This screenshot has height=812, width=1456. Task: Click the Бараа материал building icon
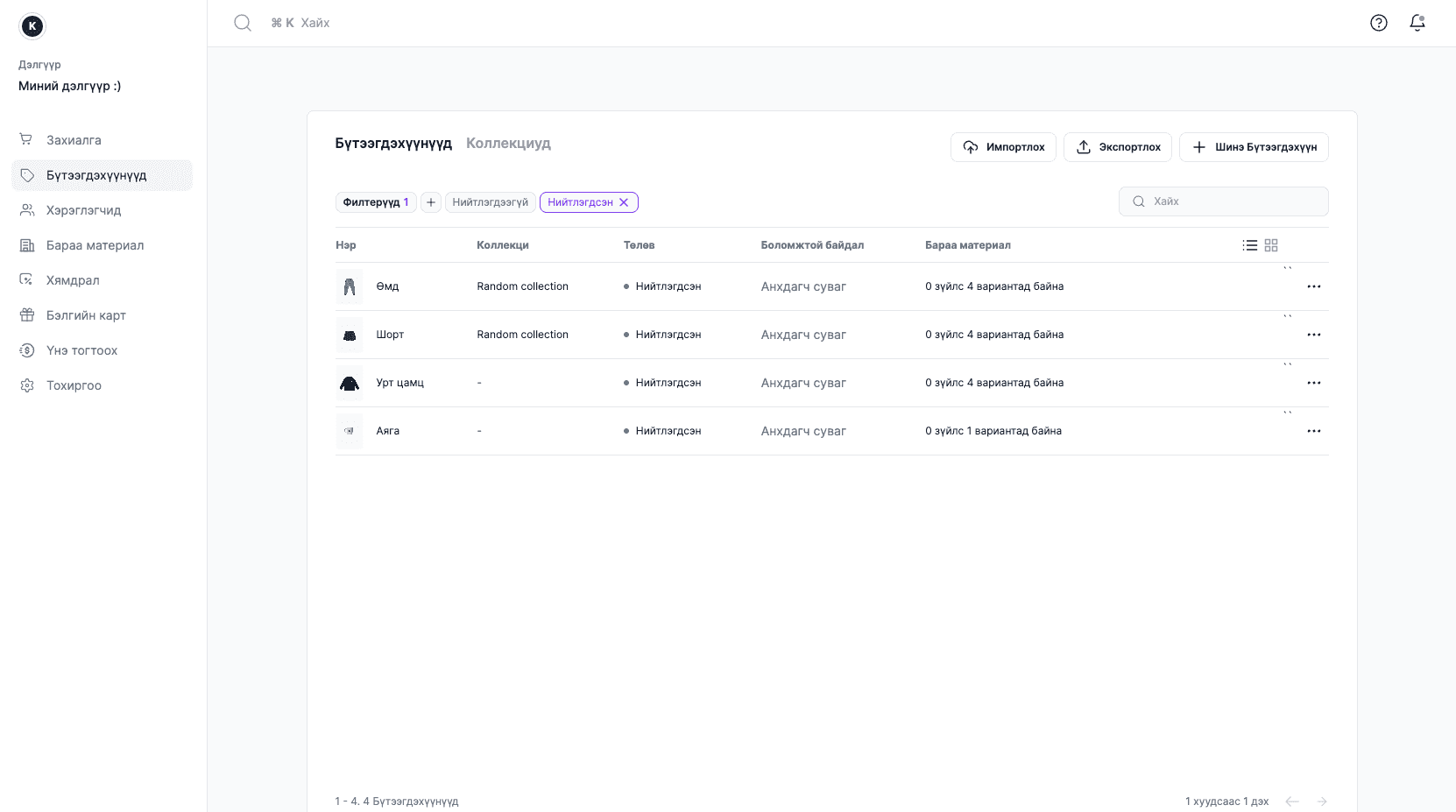tap(27, 245)
